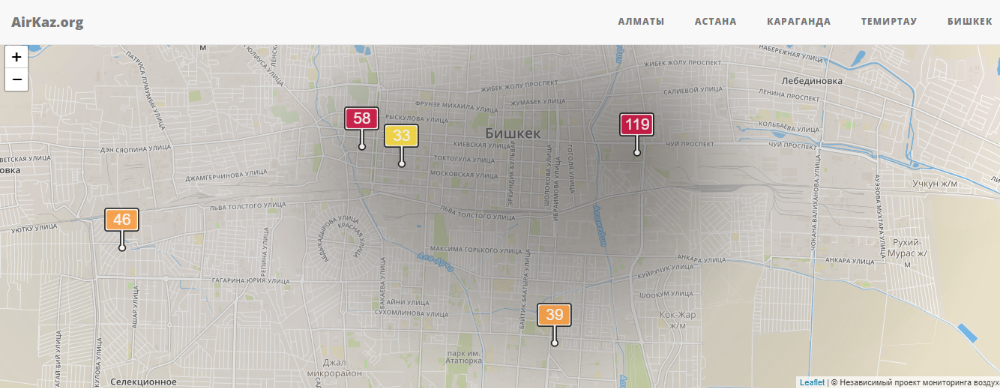Open the АСТАНА navigation item
The height and width of the screenshot is (388, 1000).
coord(716,22)
